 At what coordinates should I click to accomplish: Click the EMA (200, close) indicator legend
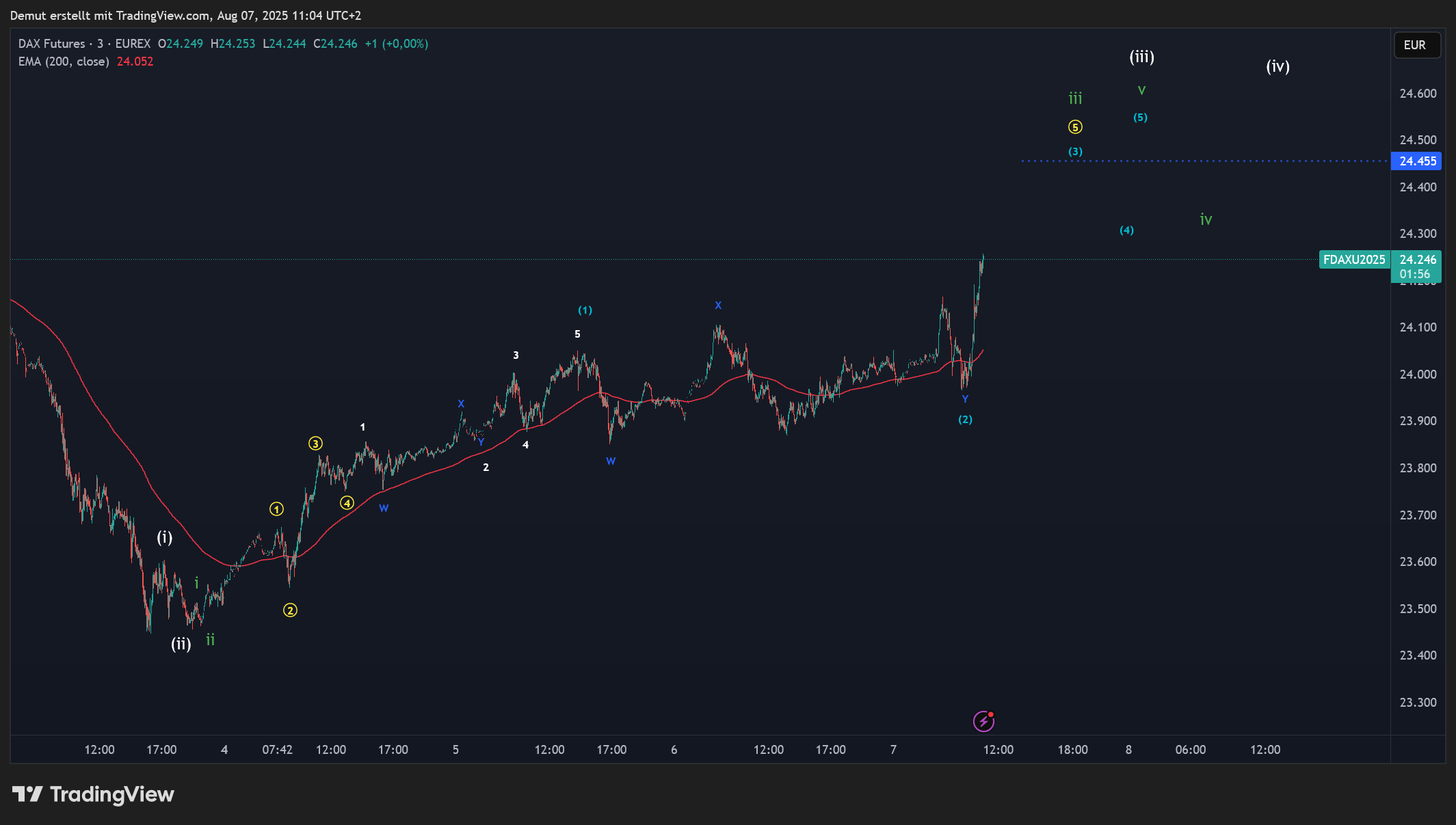64,62
